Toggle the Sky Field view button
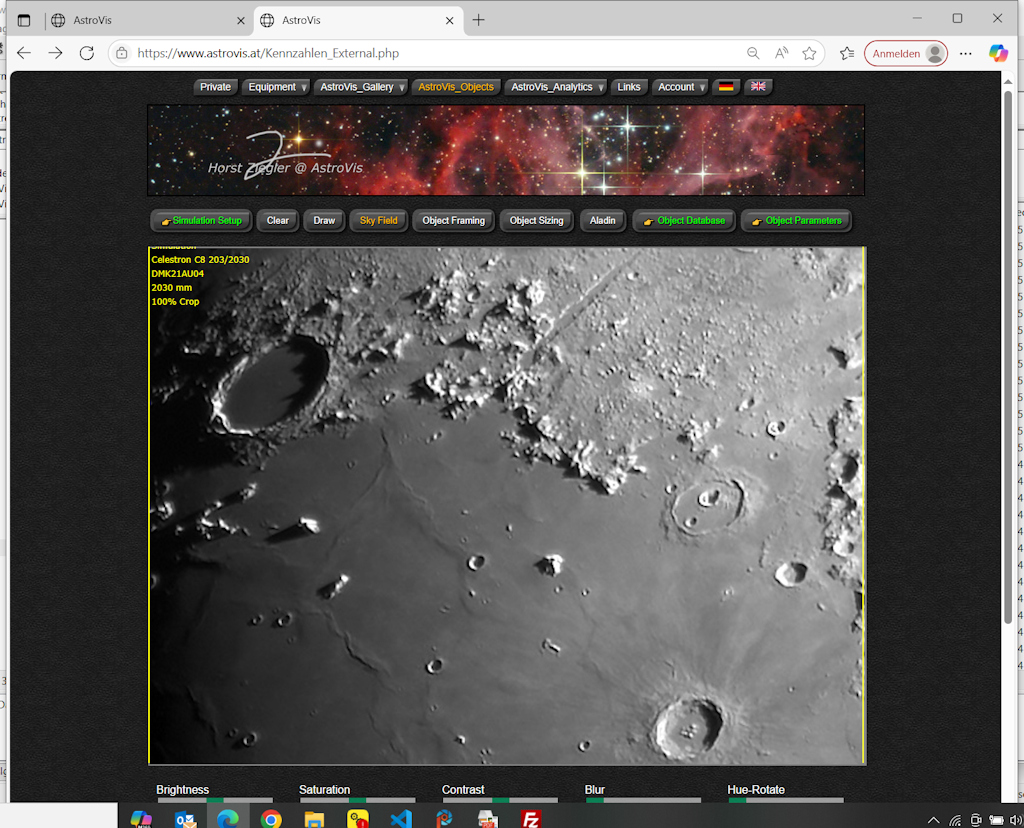The image size is (1024, 828). click(x=378, y=221)
